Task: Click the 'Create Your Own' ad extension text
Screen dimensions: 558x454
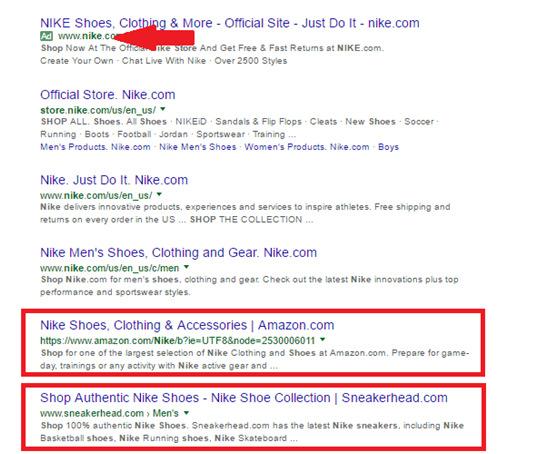Action: pos(77,61)
